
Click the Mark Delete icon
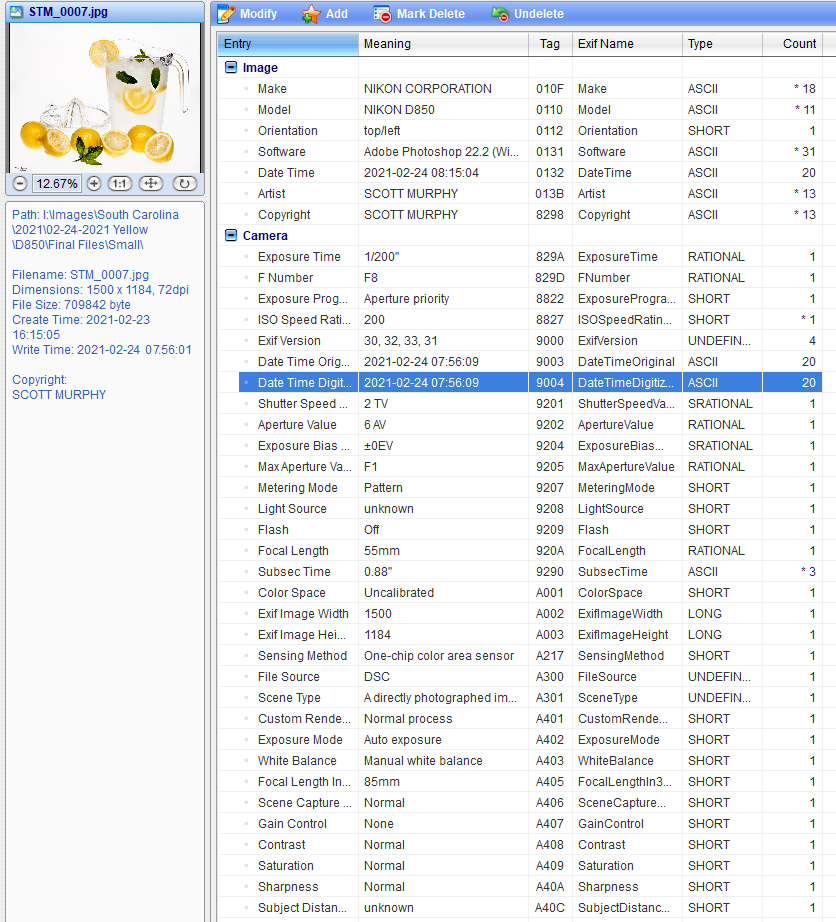(x=382, y=14)
